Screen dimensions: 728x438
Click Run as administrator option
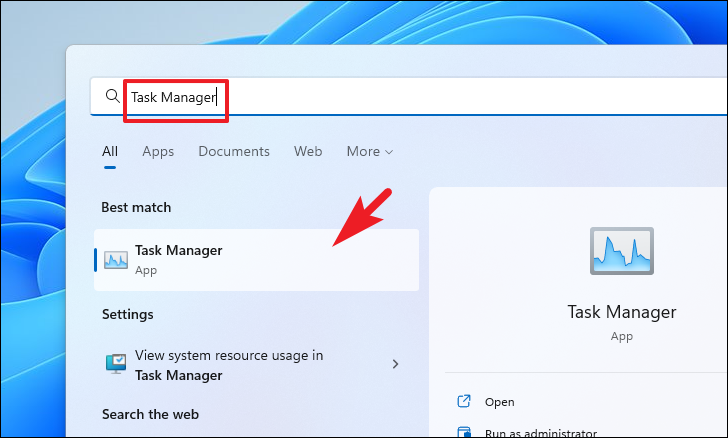541,433
